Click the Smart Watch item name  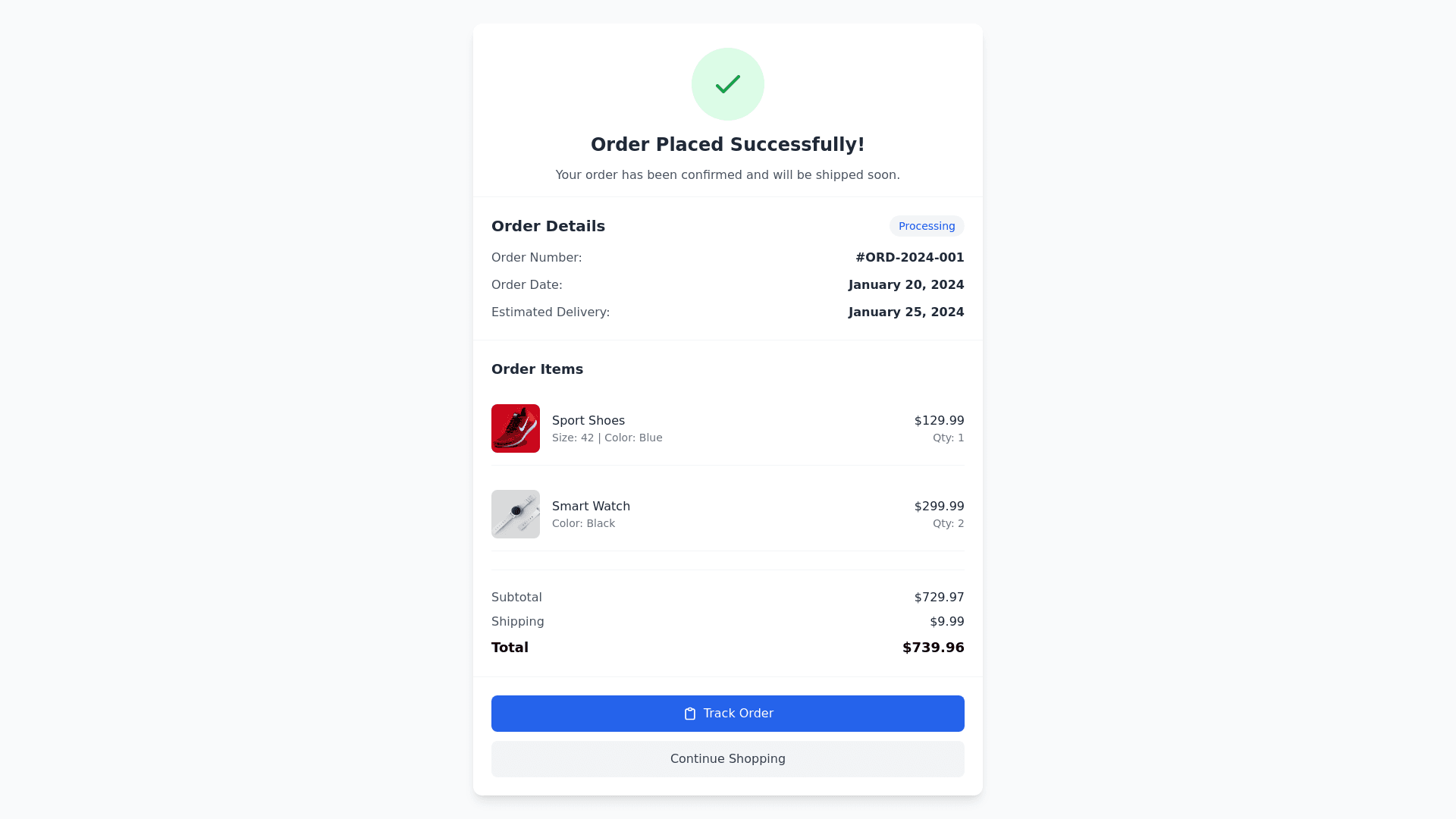pos(591,507)
